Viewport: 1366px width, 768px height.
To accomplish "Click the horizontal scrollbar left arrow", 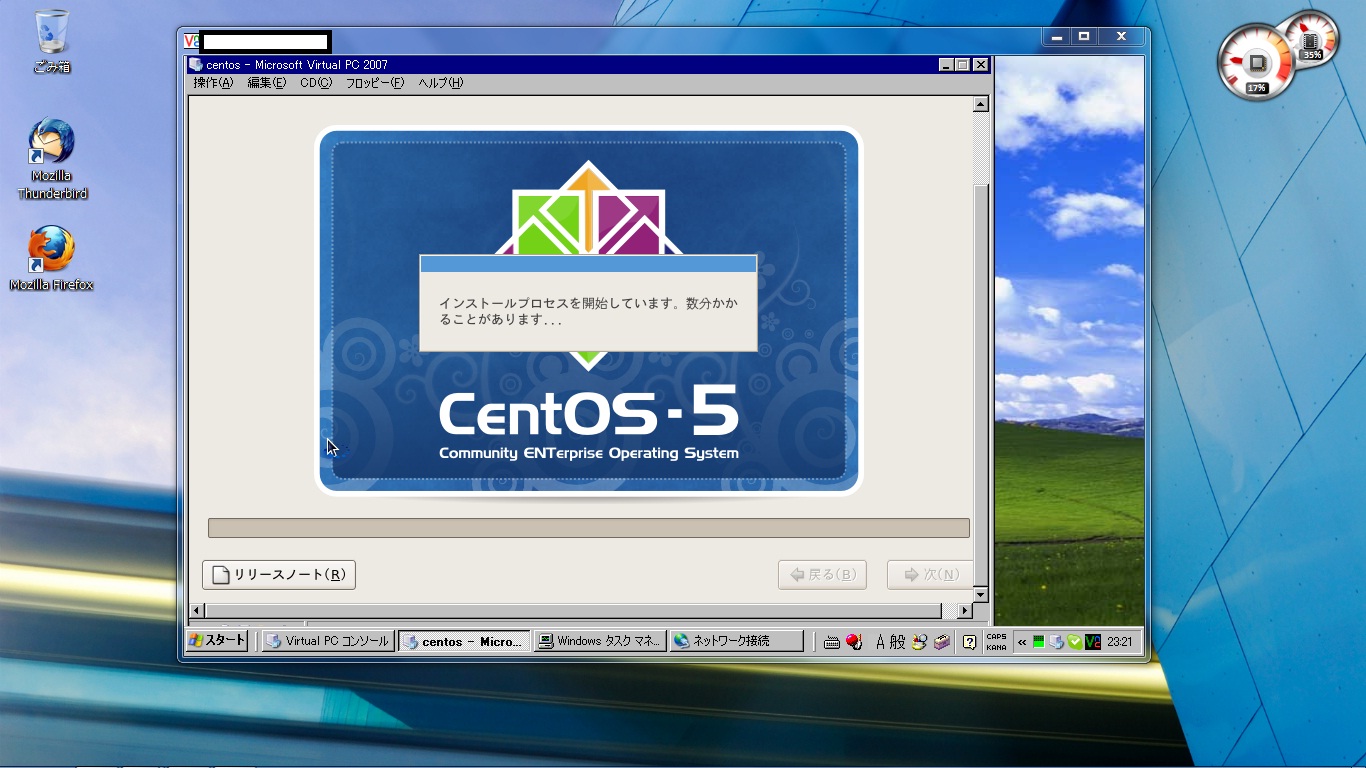I will coord(197,610).
